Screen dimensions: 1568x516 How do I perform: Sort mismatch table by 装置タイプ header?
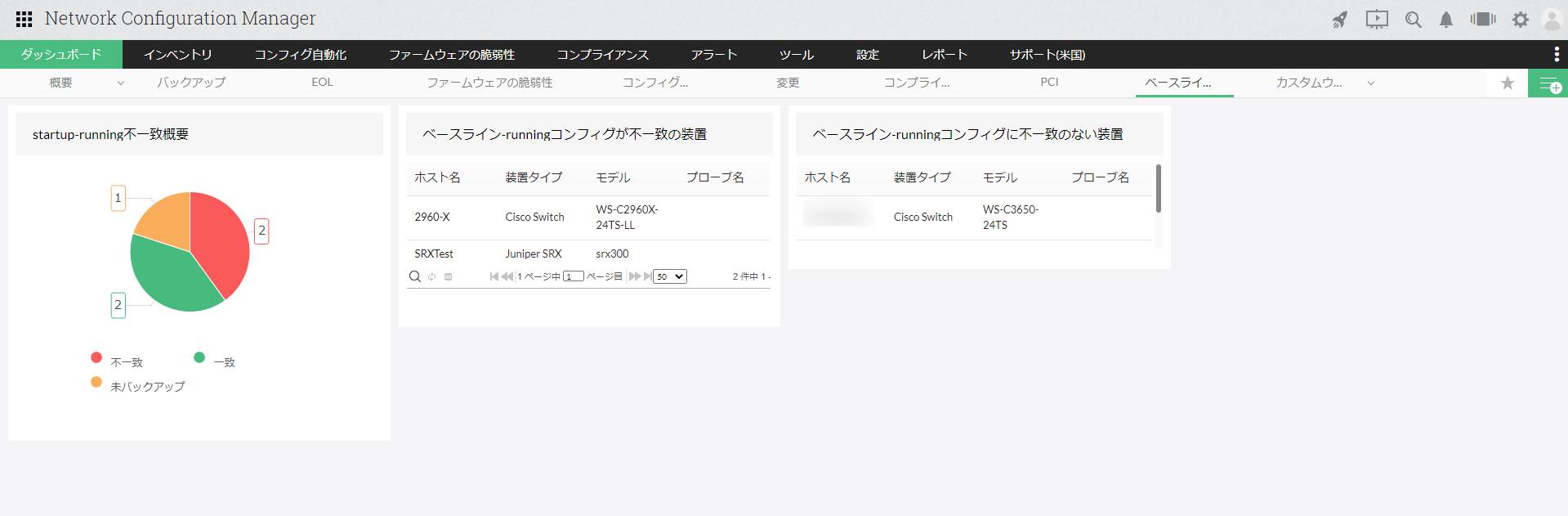click(534, 177)
